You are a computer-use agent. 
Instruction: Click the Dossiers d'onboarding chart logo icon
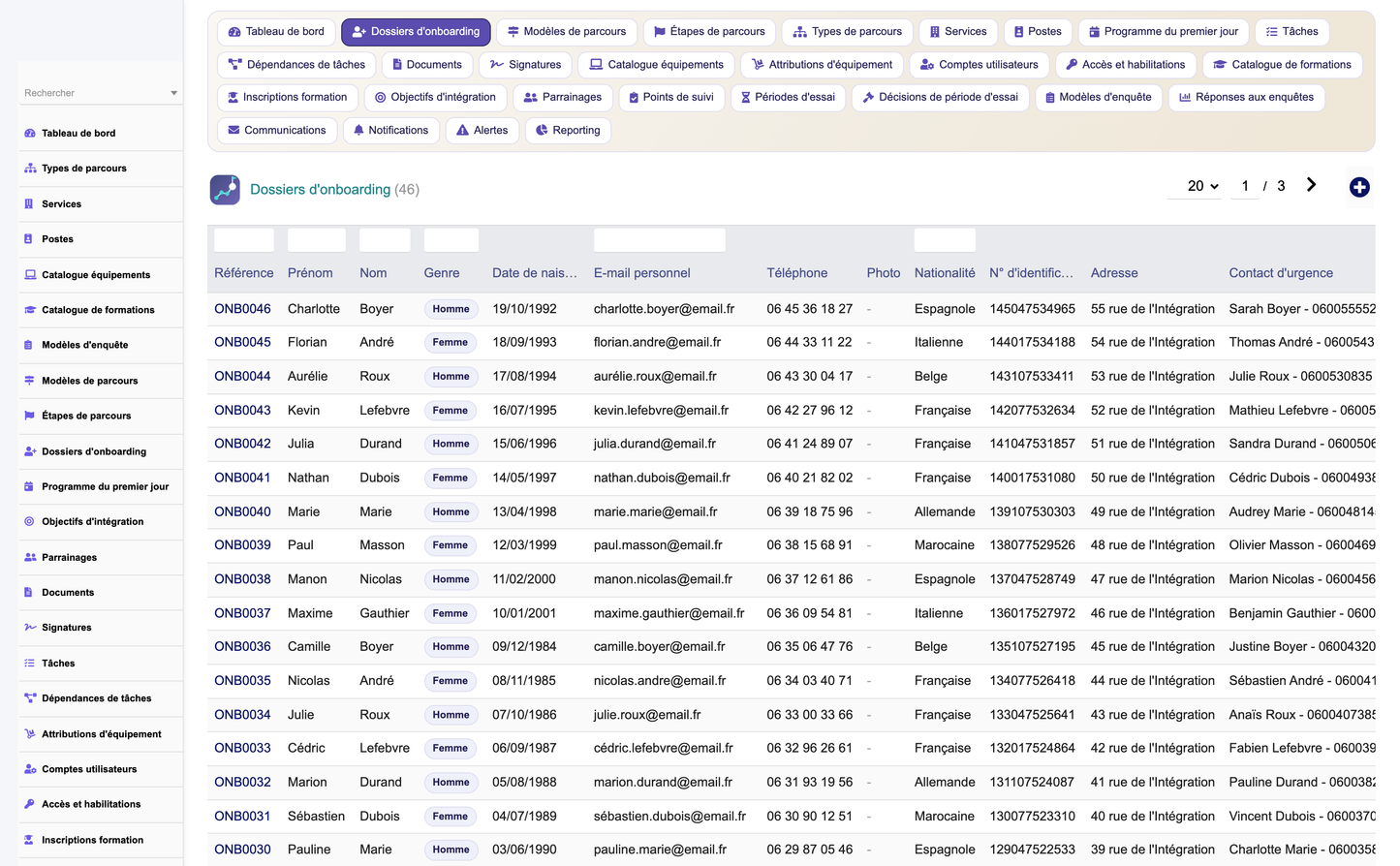[x=225, y=190]
